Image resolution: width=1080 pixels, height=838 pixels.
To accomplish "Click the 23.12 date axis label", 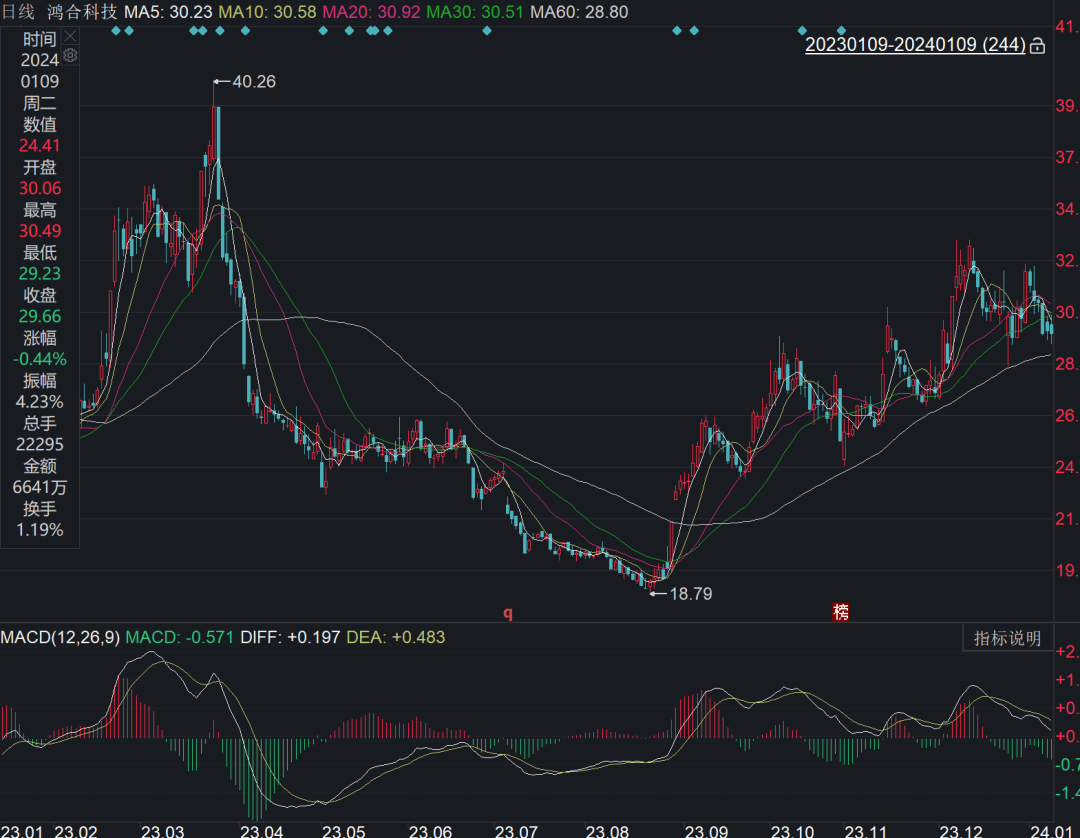I will [x=962, y=830].
